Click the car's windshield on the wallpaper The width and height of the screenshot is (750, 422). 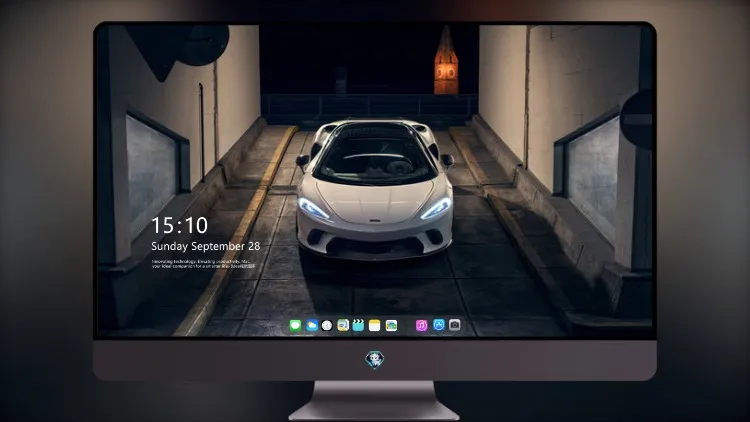tap(375, 155)
